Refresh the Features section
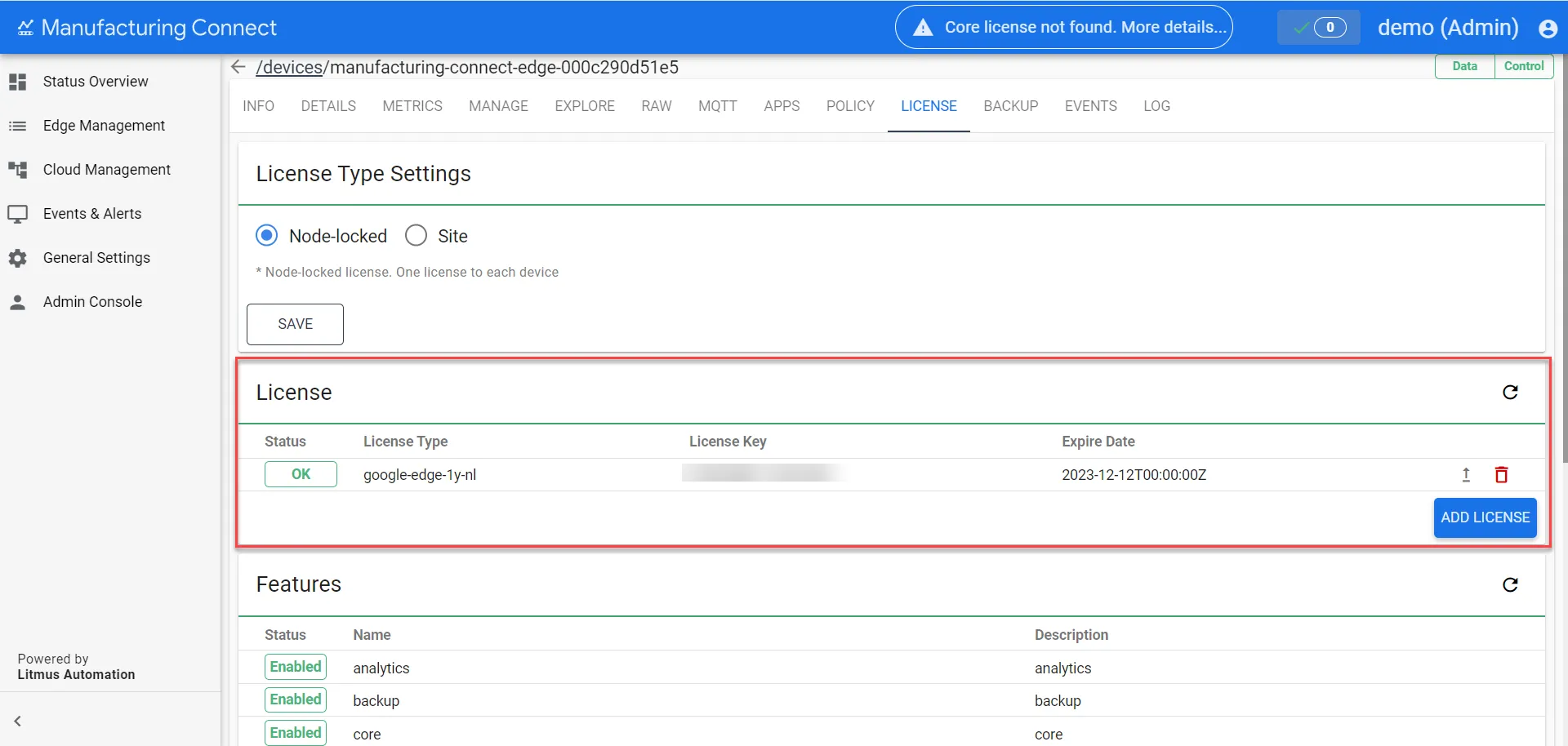The width and height of the screenshot is (1568, 746). [x=1510, y=584]
